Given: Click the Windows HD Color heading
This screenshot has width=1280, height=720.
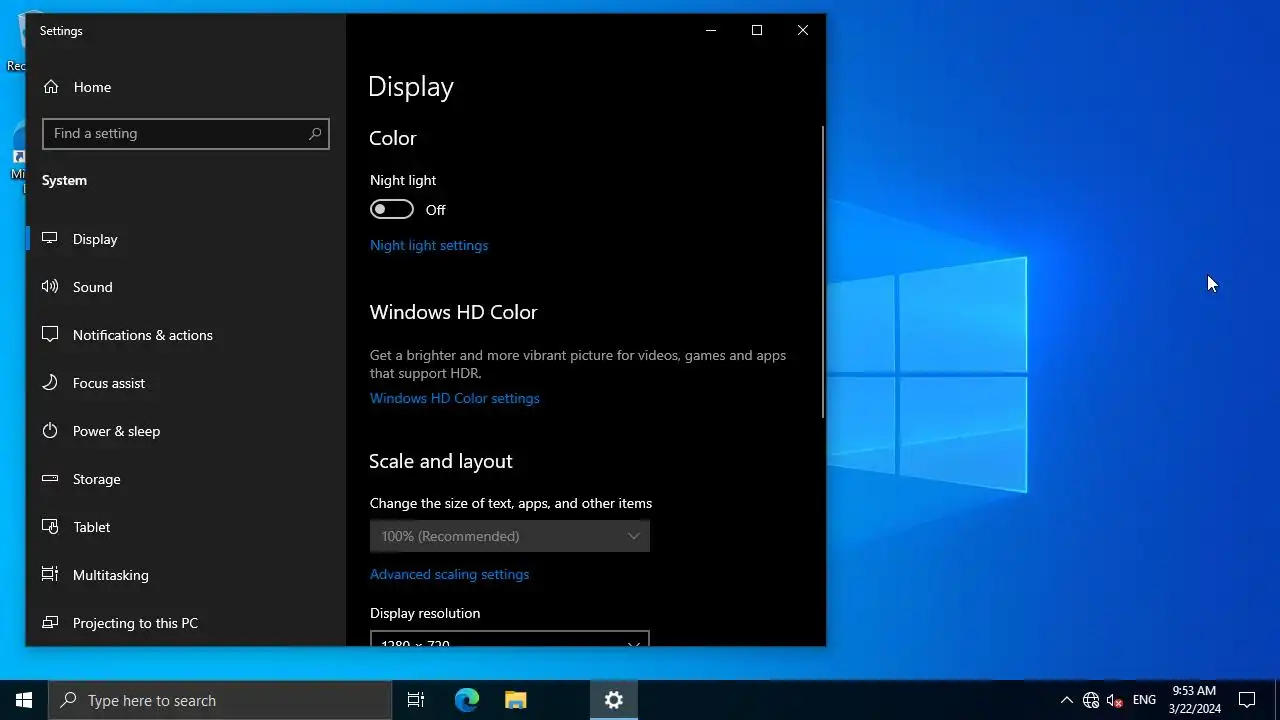Looking at the screenshot, I should click(454, 312).
